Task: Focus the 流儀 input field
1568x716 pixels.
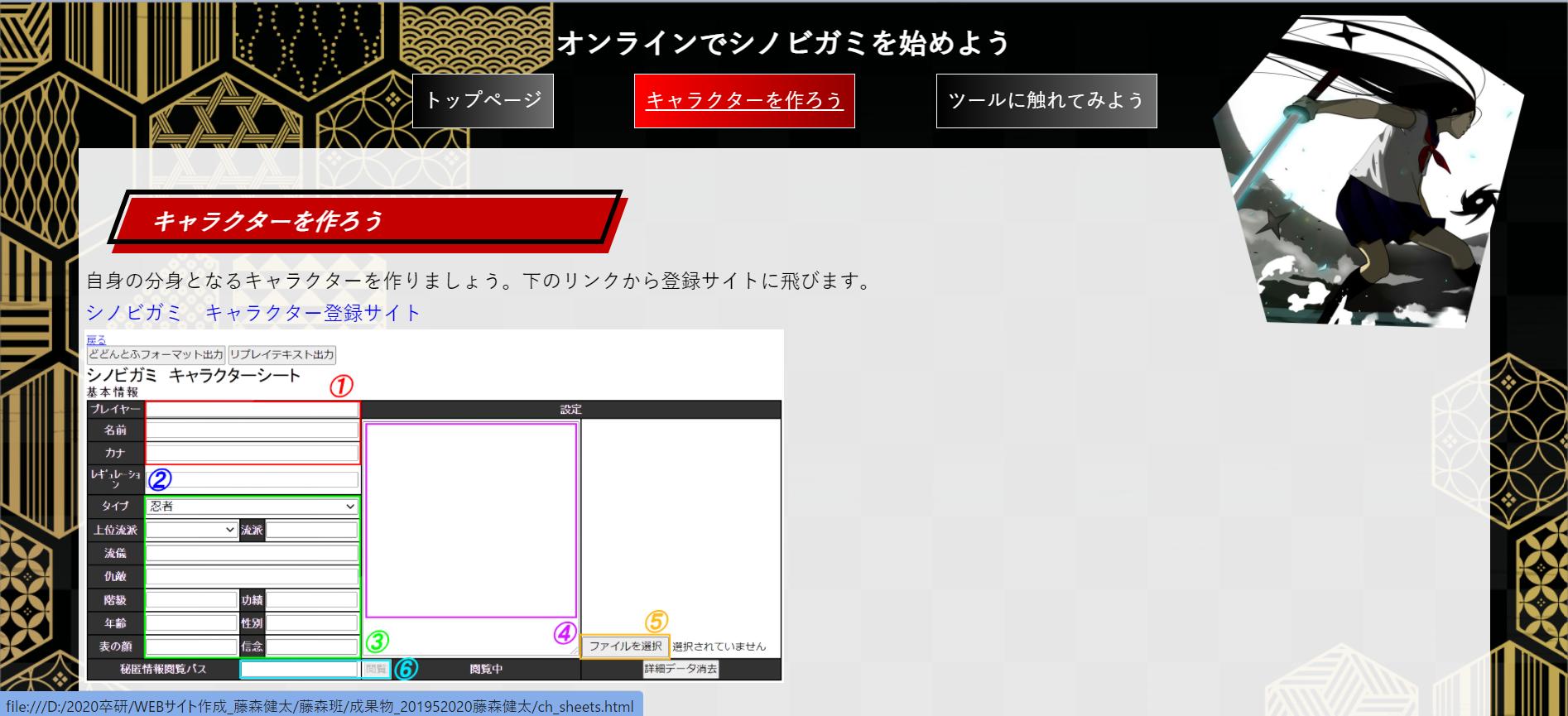Action: [253, 553]
